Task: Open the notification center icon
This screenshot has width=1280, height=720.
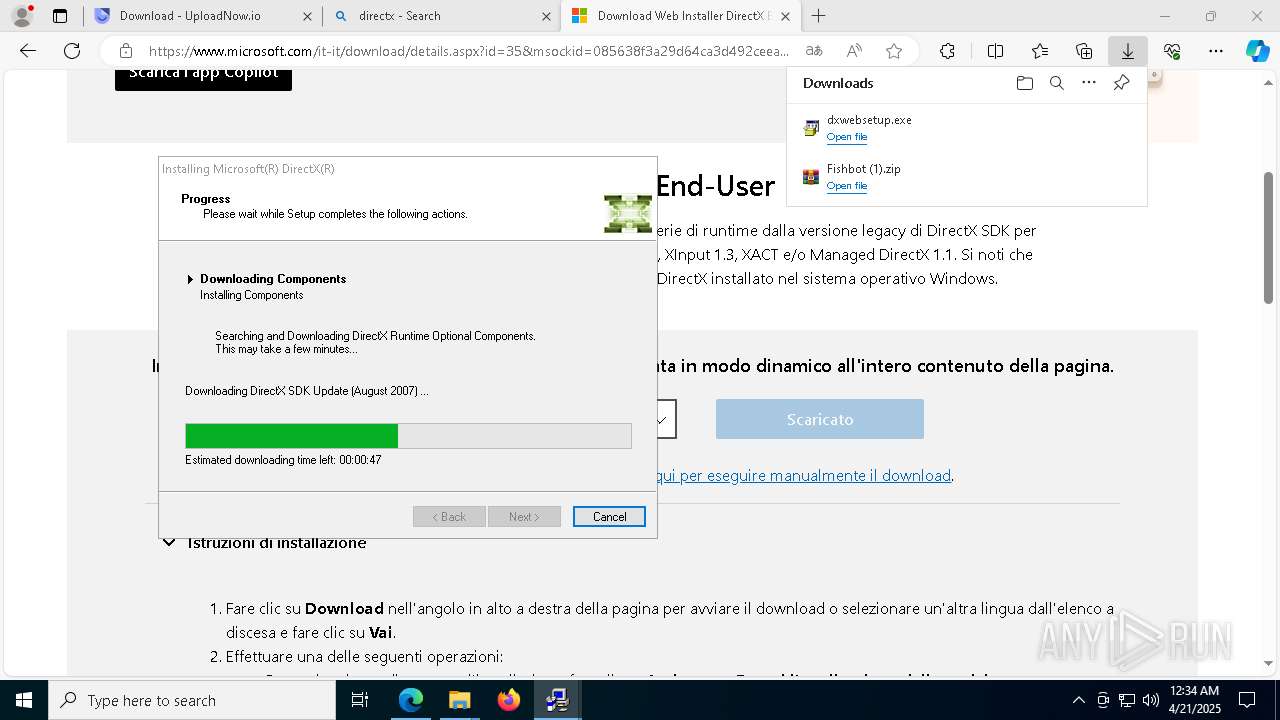Action: point(1247,700)
